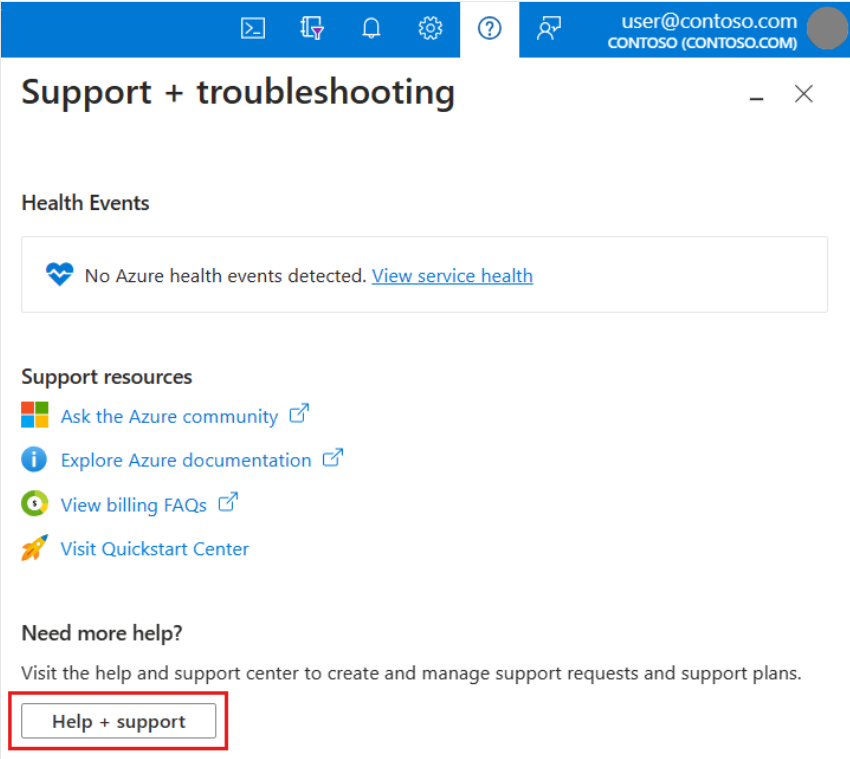Image resolution: width=850 pixels, height=759 pixels.
Task: Open Ask the Azure community link
Action: pos(169,416)
